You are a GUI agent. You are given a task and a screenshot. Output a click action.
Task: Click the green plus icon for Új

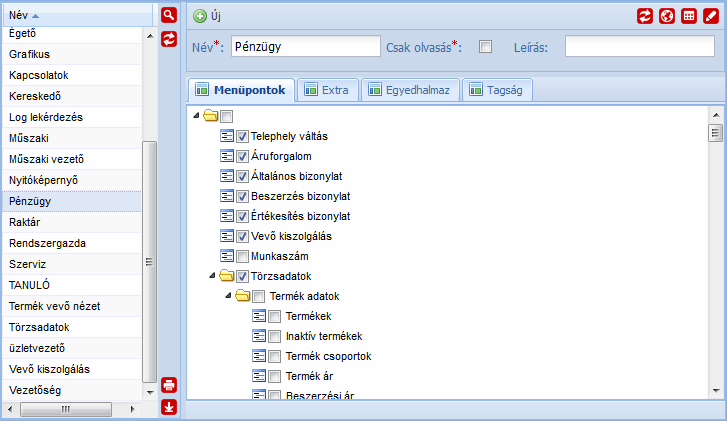(200, 16)
